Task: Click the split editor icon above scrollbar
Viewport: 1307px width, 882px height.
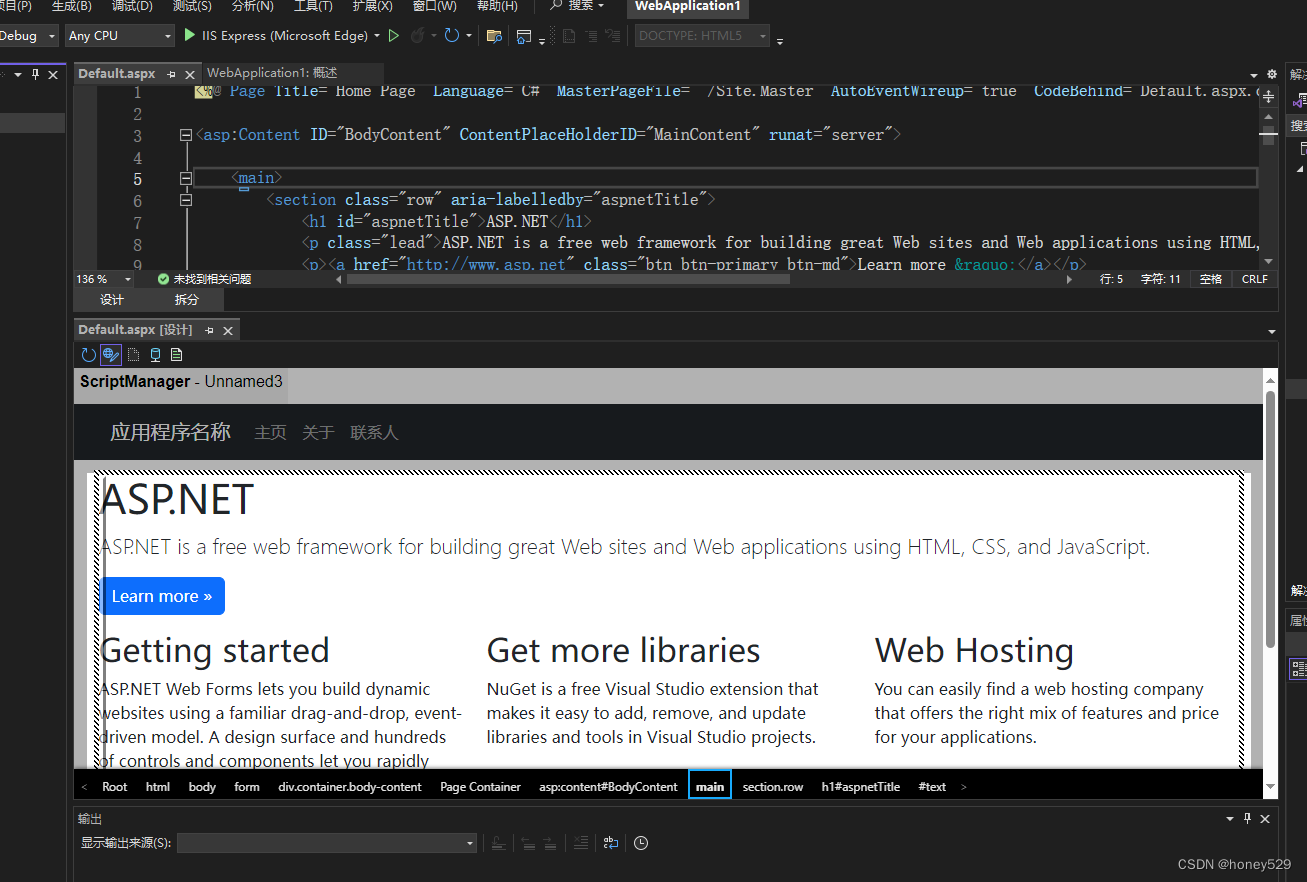Action: point(1269,97)
